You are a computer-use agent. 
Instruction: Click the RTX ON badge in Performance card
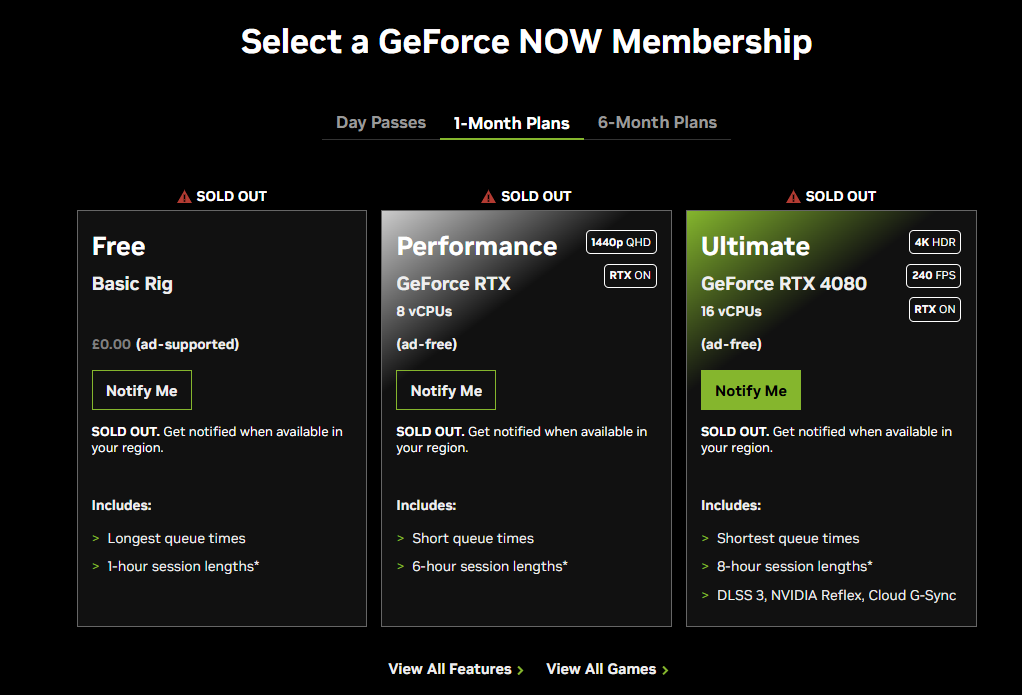coord(630,275)
